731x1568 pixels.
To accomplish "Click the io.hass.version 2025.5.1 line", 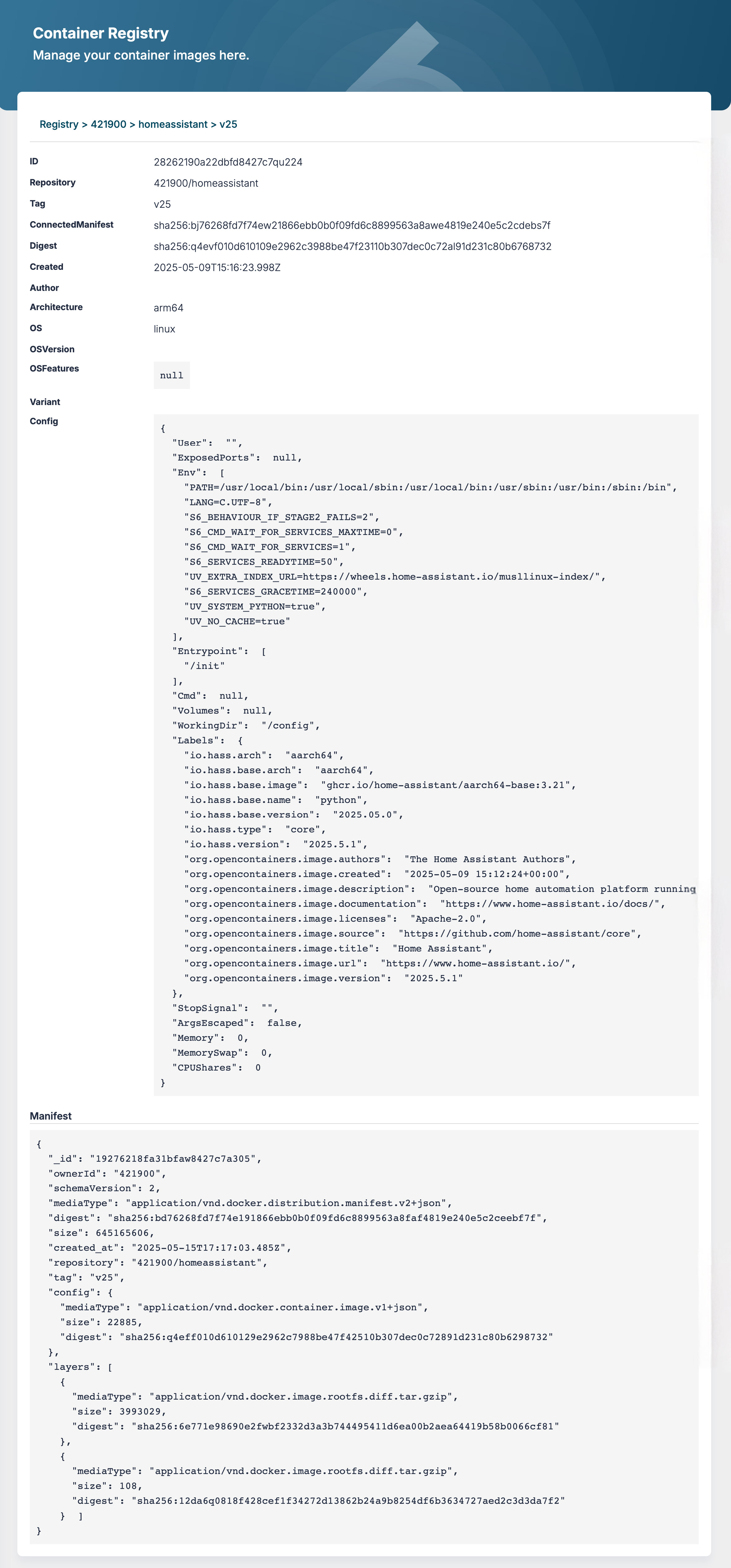I will (x=276, y=845).
